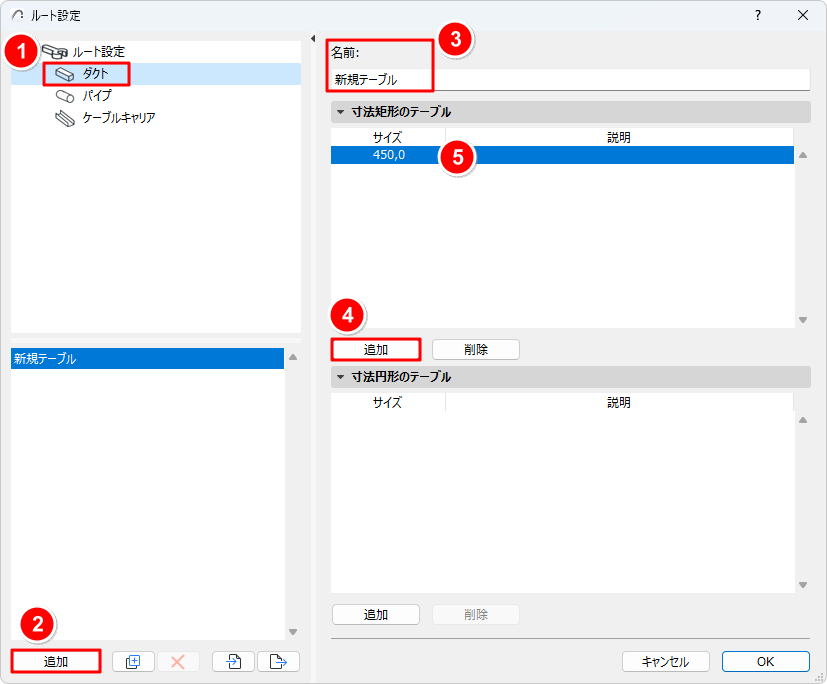
Task: Click the table list scroll-down arrow
Action: pyautogui.click(x=293, y=632)
